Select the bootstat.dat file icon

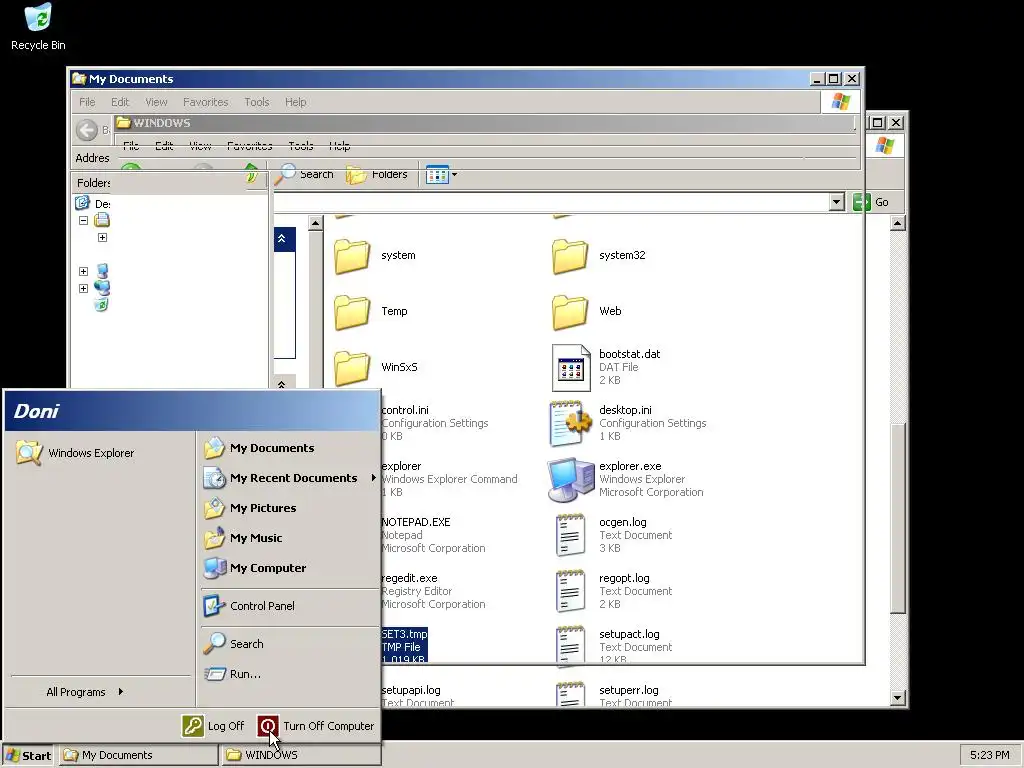coord(571,368)
